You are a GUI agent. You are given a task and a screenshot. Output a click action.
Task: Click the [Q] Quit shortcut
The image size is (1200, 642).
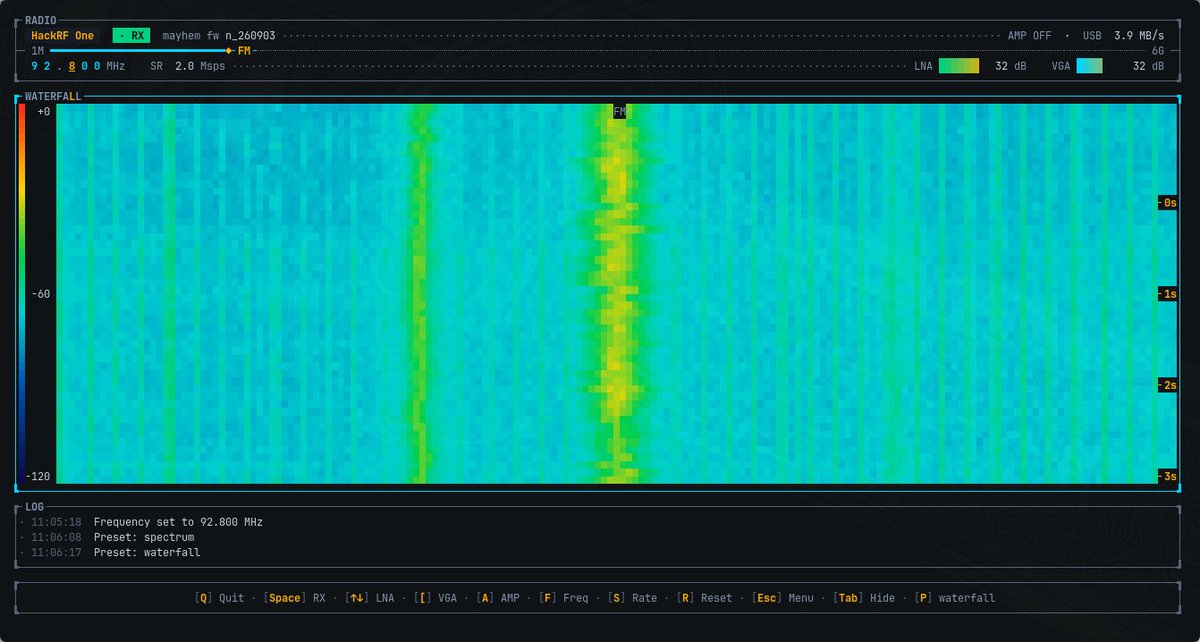(219, 598)
